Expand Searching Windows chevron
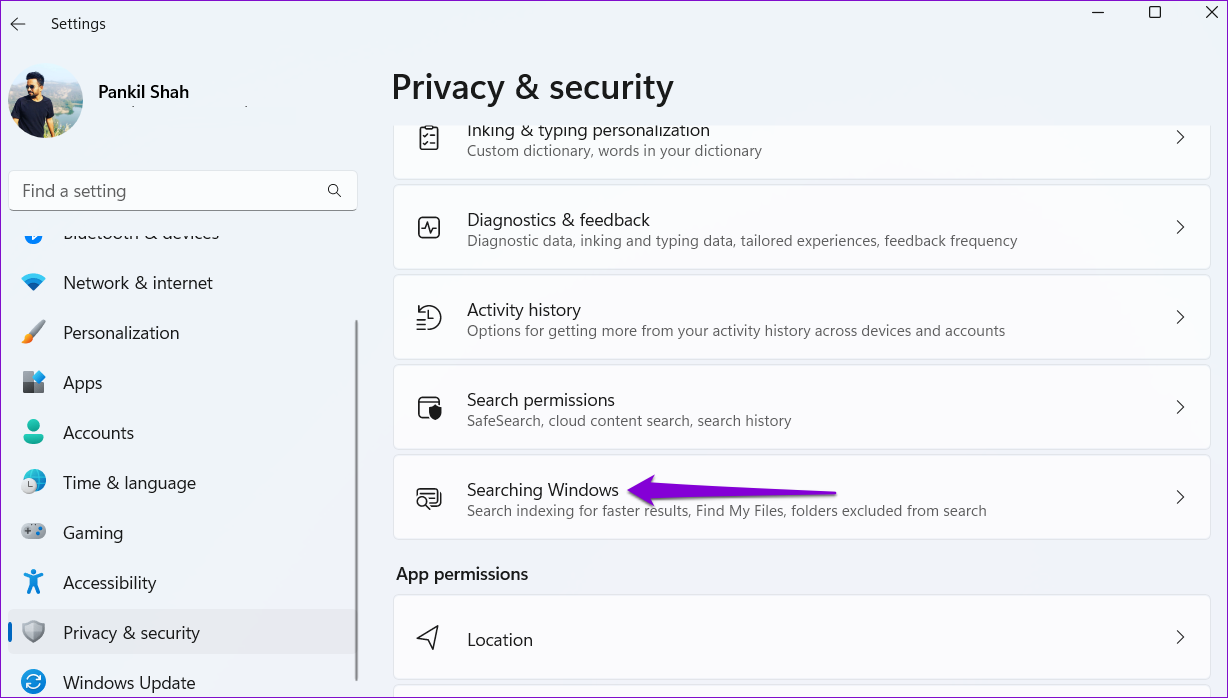Viewport: 1228px width, 698px height. (x=1180, y=498)
